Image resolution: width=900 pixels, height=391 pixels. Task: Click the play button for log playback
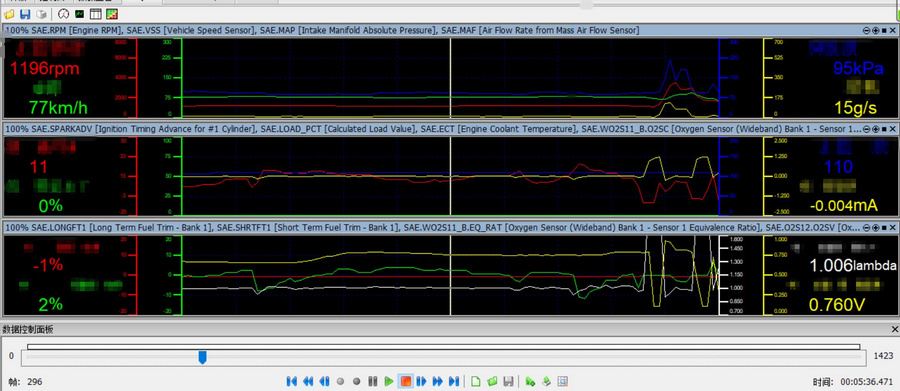pyautogui.click(x=389, y=381)
